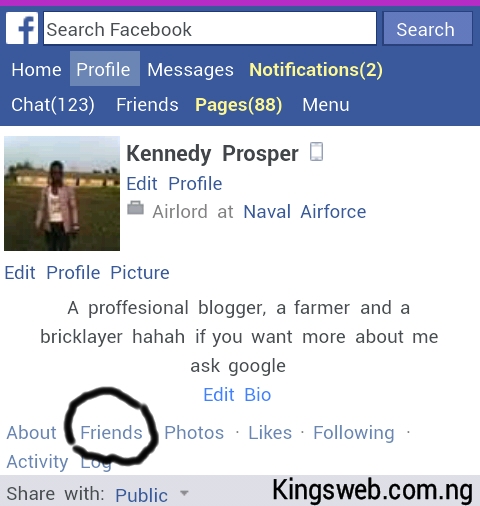Click the Edit Profile link

coord(174,184)
